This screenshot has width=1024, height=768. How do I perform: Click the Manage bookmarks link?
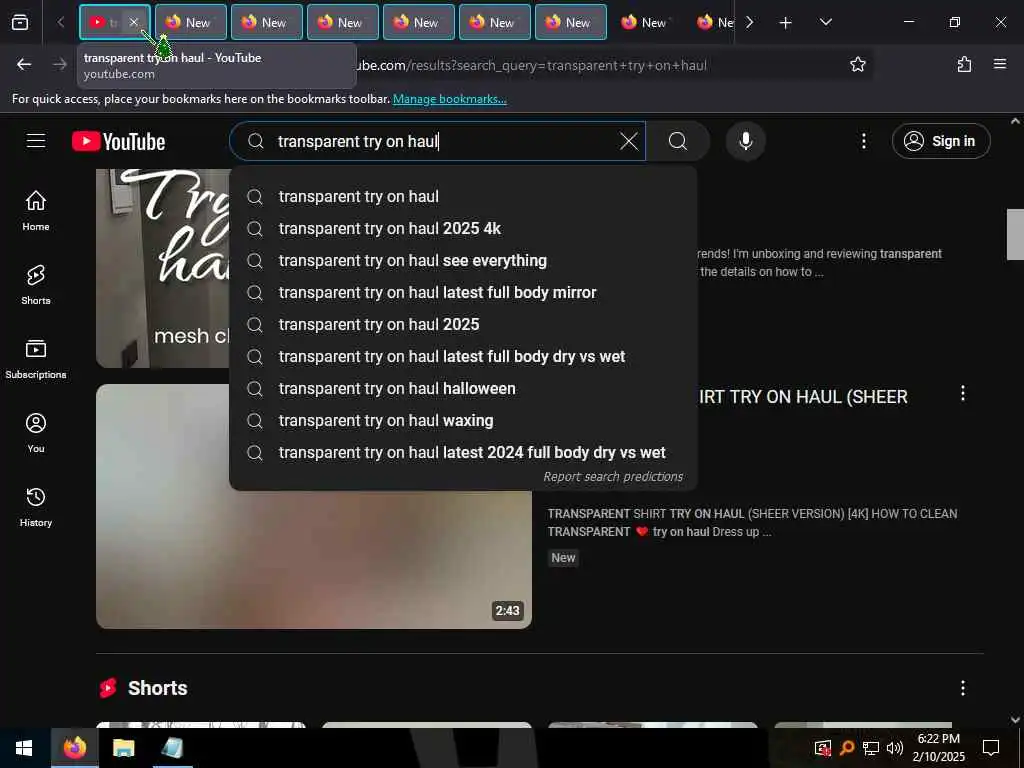449,99
